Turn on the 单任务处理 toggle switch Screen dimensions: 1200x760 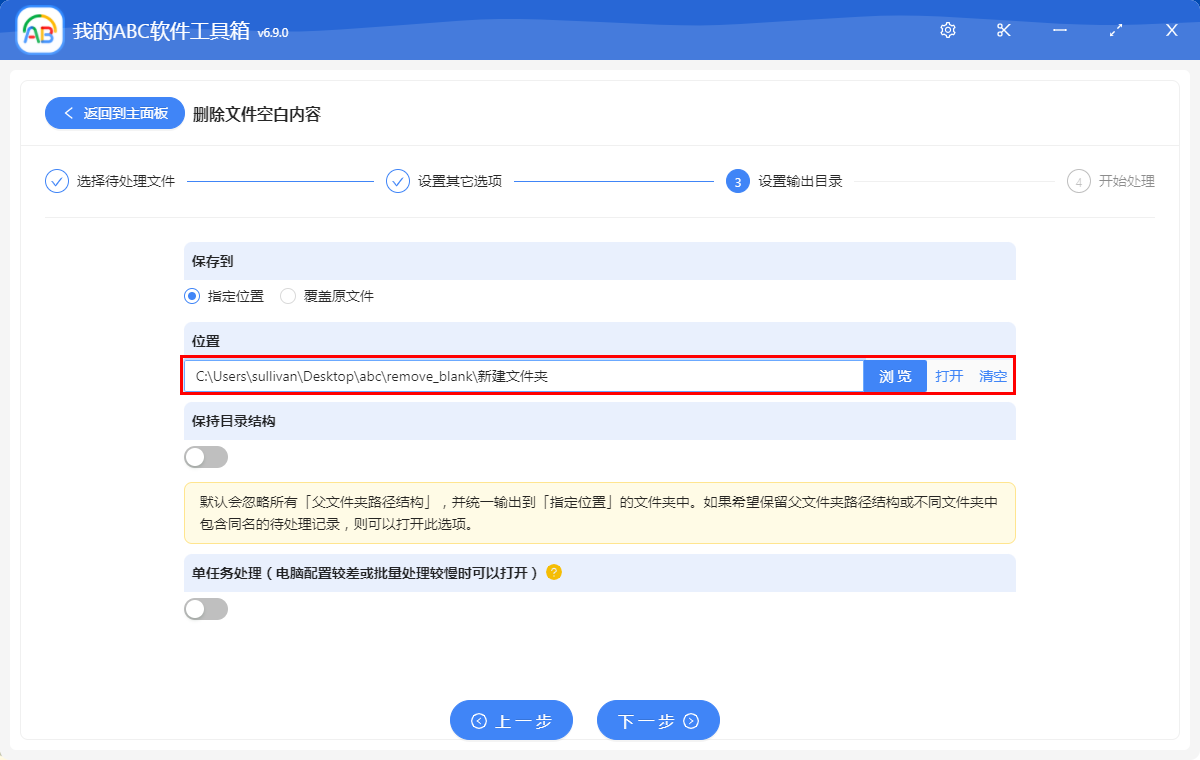click(x=205, y=608)
